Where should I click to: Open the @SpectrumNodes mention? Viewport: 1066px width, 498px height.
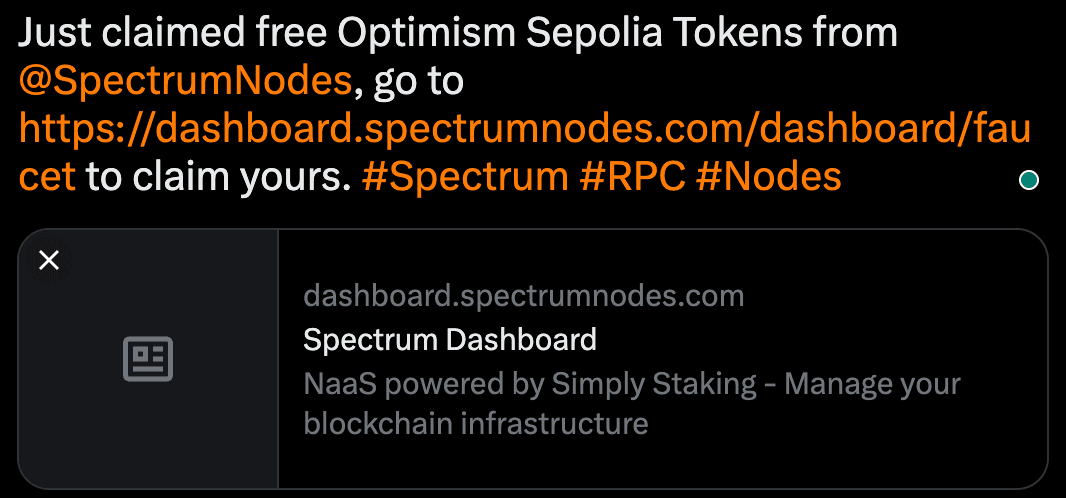185,82
